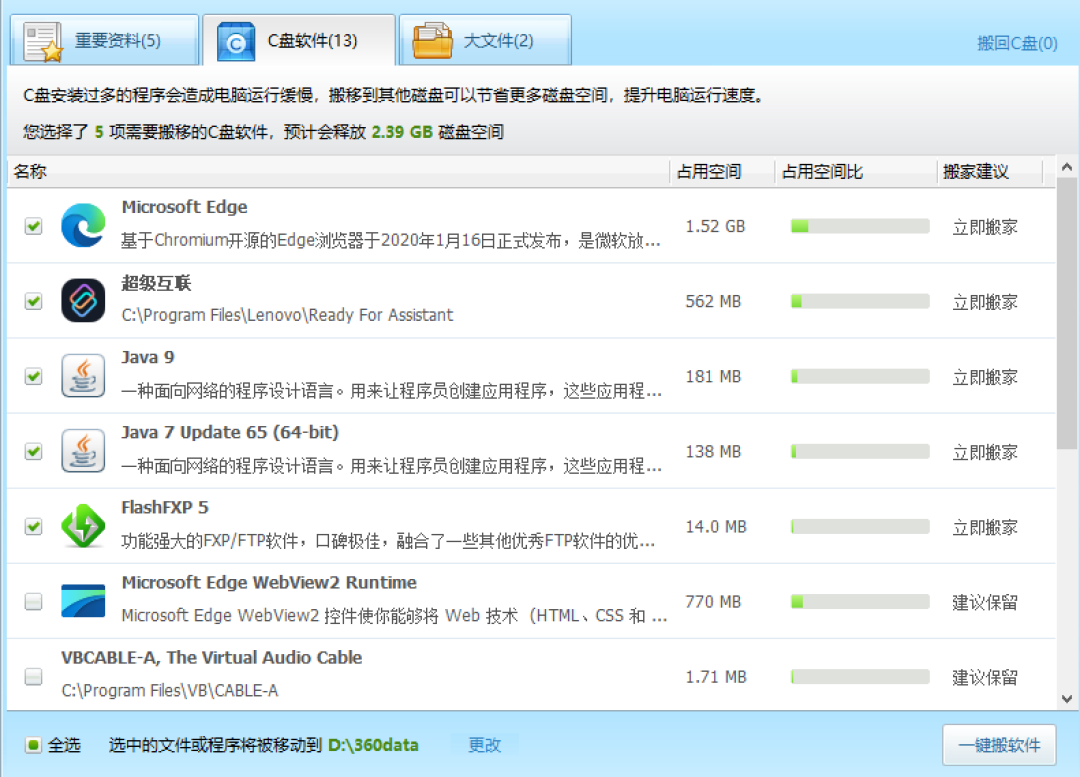Viewport: 1080px width, 777px height.
Task: Switch to the 大文件(2) tab
Action: 486,41
